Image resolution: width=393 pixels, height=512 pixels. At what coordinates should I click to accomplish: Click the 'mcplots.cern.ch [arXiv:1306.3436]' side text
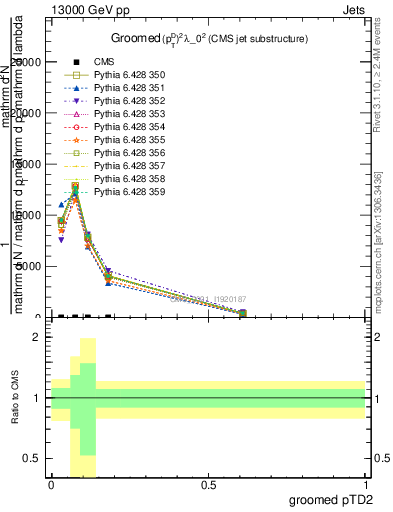pos(378,243)
